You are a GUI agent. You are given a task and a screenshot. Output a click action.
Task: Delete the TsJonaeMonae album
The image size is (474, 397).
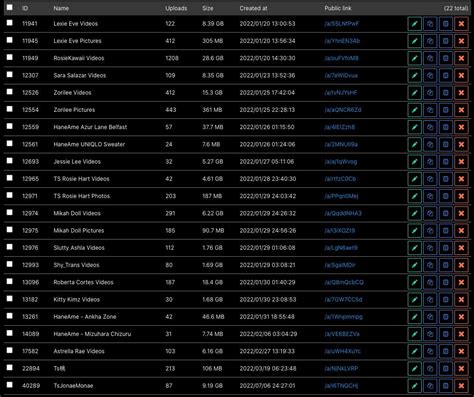(461, 386)
